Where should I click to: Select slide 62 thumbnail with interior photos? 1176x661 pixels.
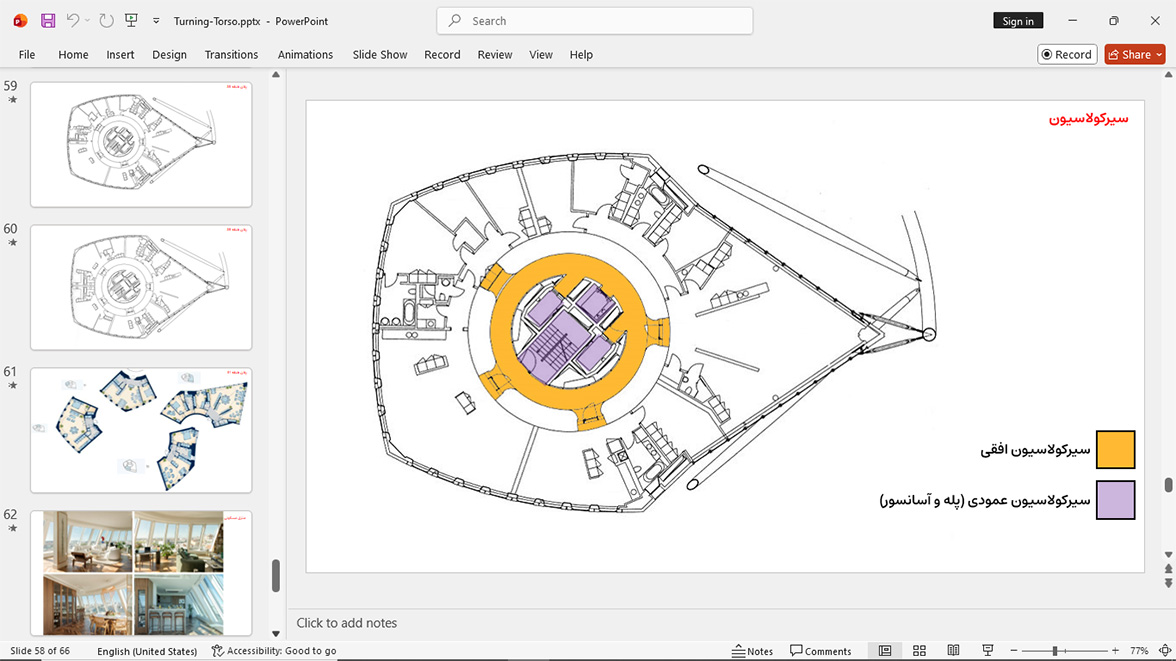[x=141, y=573]
